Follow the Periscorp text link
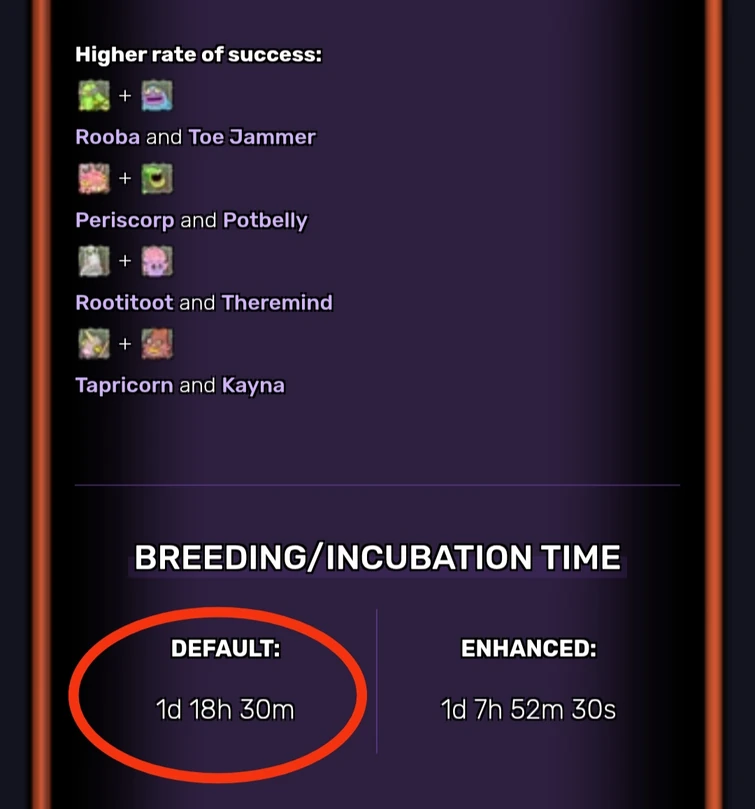This screenshot has width=755, height=809. coord(124,220)
